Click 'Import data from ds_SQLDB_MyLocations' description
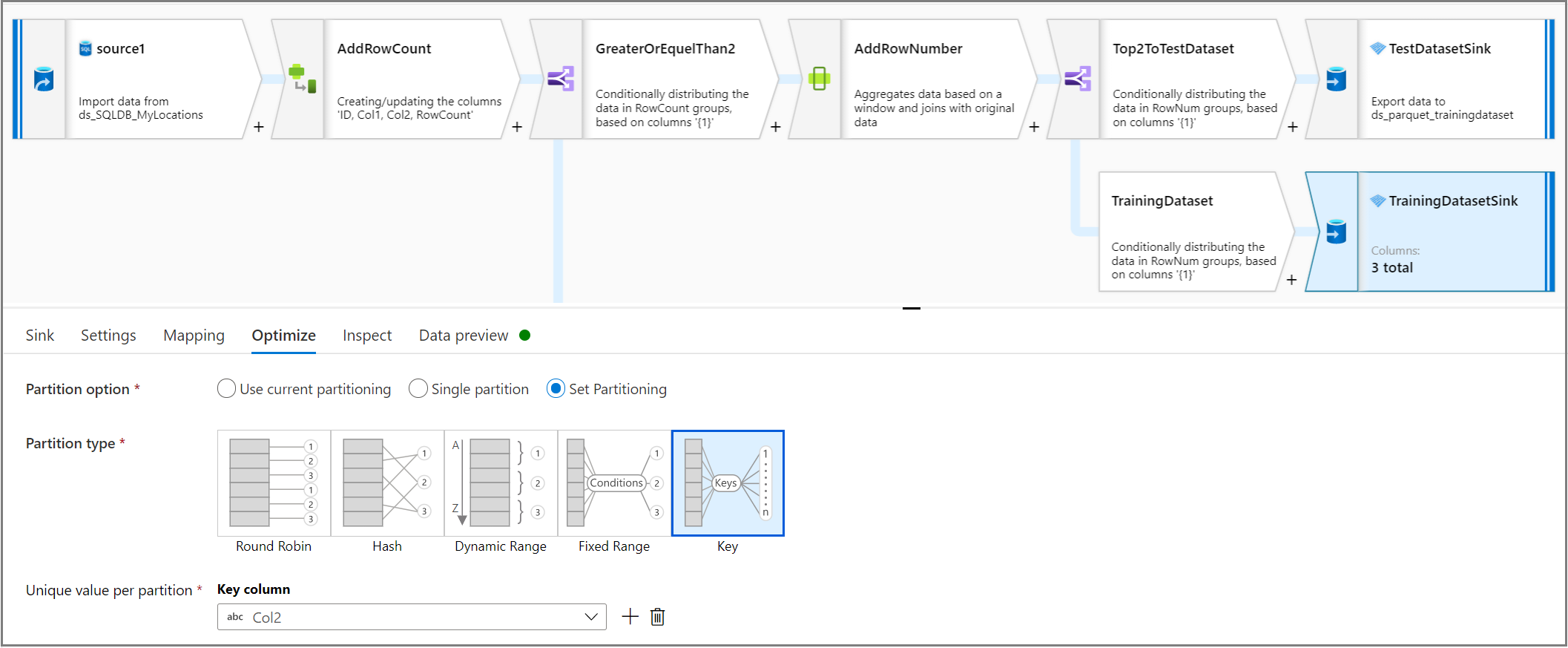The height and width of the screenshot is (648, 1568). [141, 108]
